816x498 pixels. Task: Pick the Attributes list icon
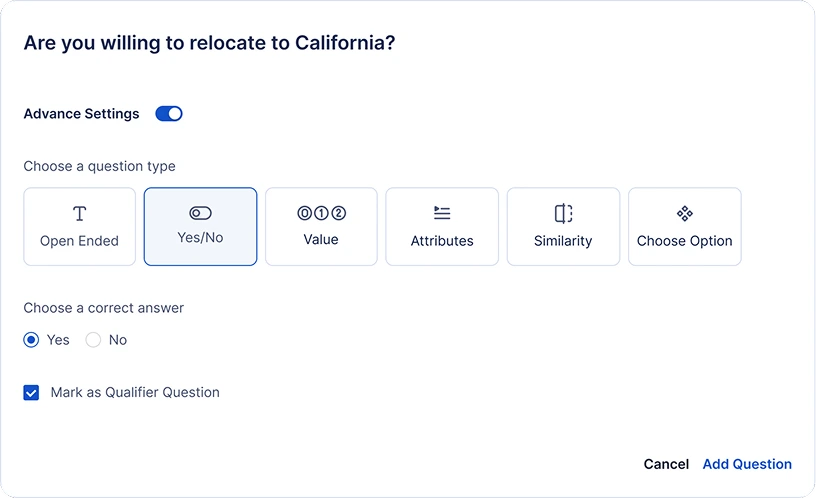(x=442, y=213)
